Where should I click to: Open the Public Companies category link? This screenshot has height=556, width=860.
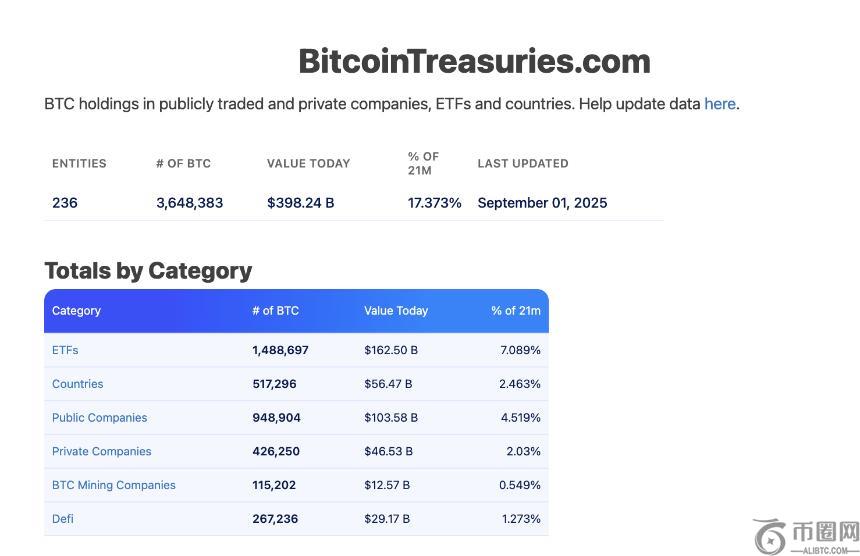click(99, 418)
